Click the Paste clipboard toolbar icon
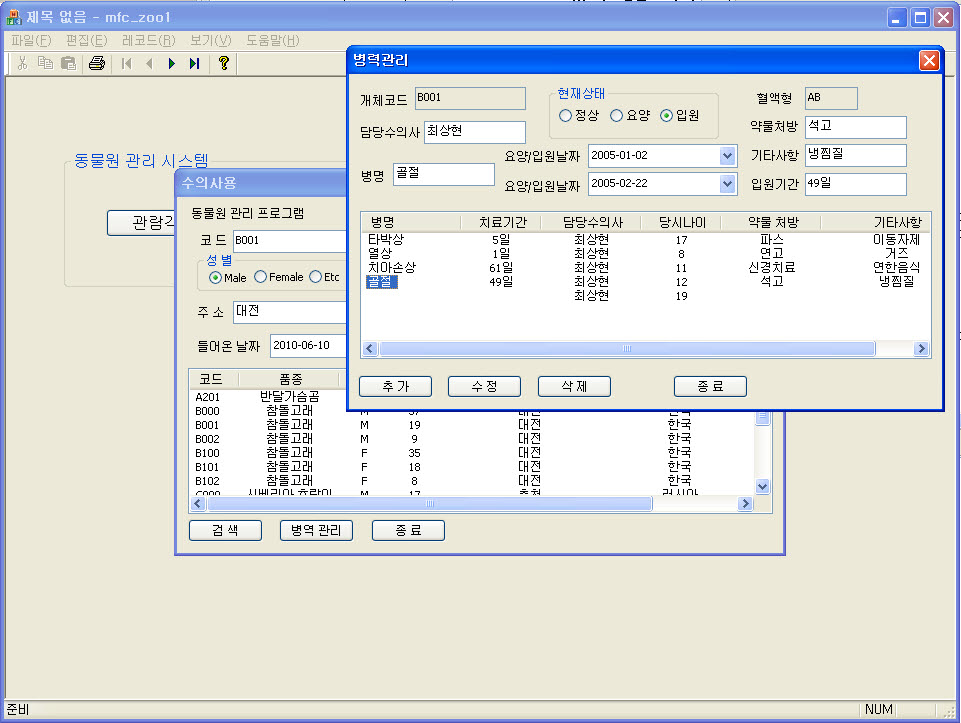The width and height of the screenshot is (961, 723). click(68, 63)
